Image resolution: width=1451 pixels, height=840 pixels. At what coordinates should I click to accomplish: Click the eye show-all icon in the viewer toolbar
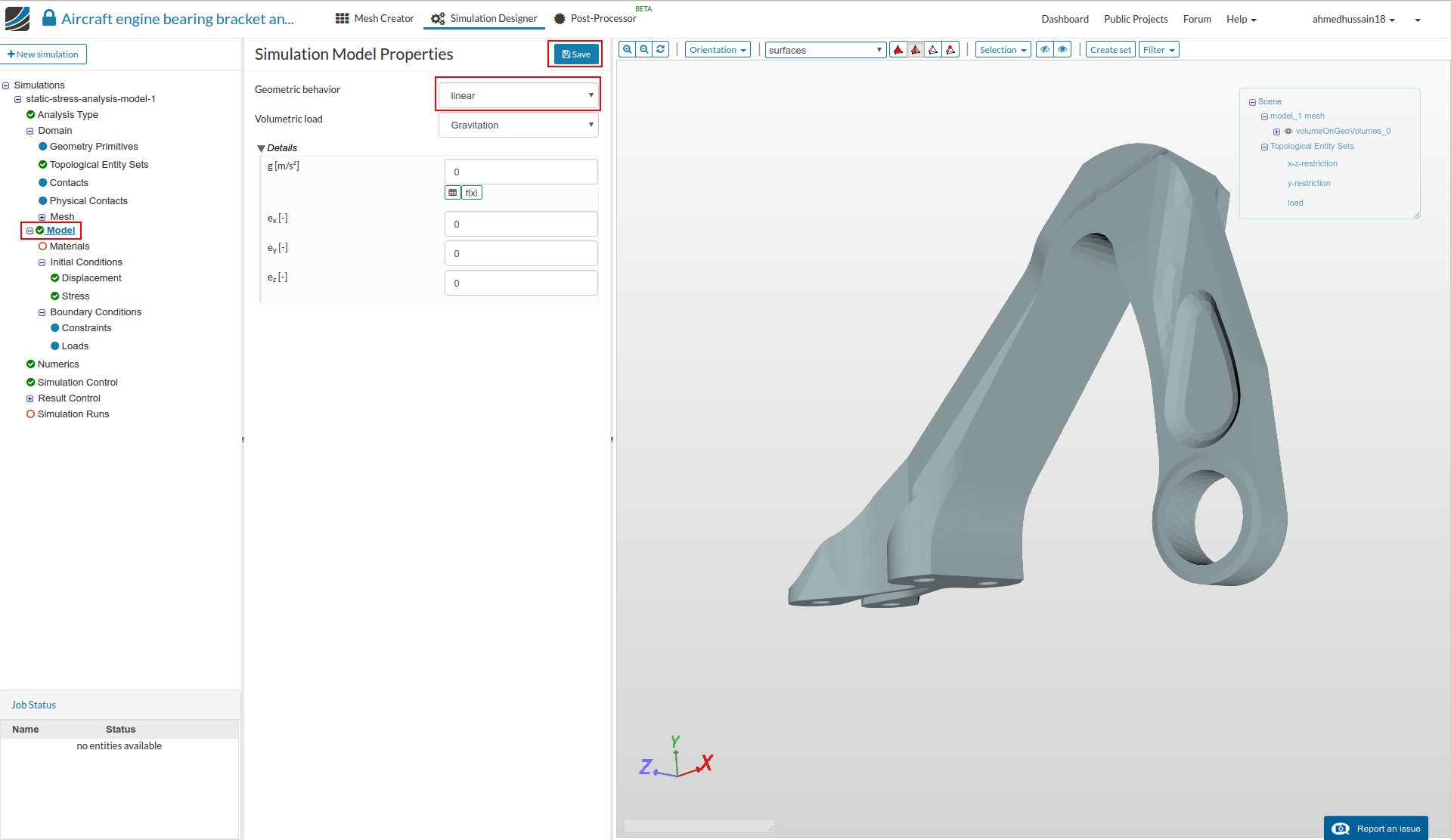1062,50
